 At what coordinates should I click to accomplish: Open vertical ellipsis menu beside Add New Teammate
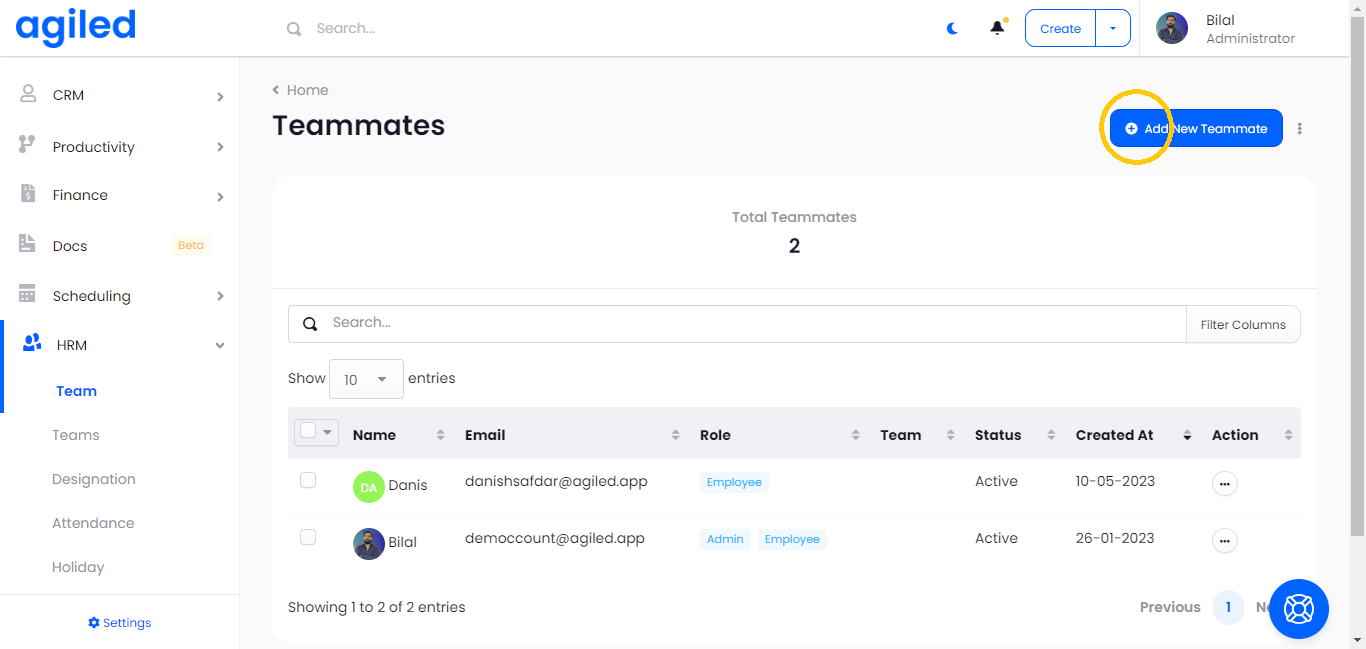(1299, 128)
